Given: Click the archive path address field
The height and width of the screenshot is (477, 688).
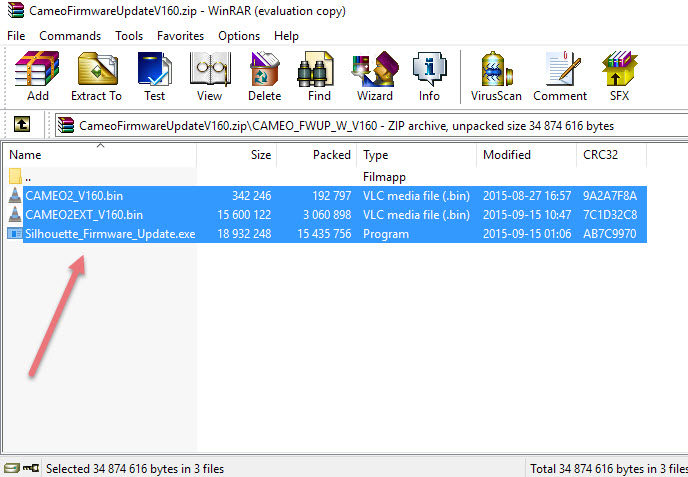Looking at the screenshot, I should pyautogui.click(x=371, y=126).
